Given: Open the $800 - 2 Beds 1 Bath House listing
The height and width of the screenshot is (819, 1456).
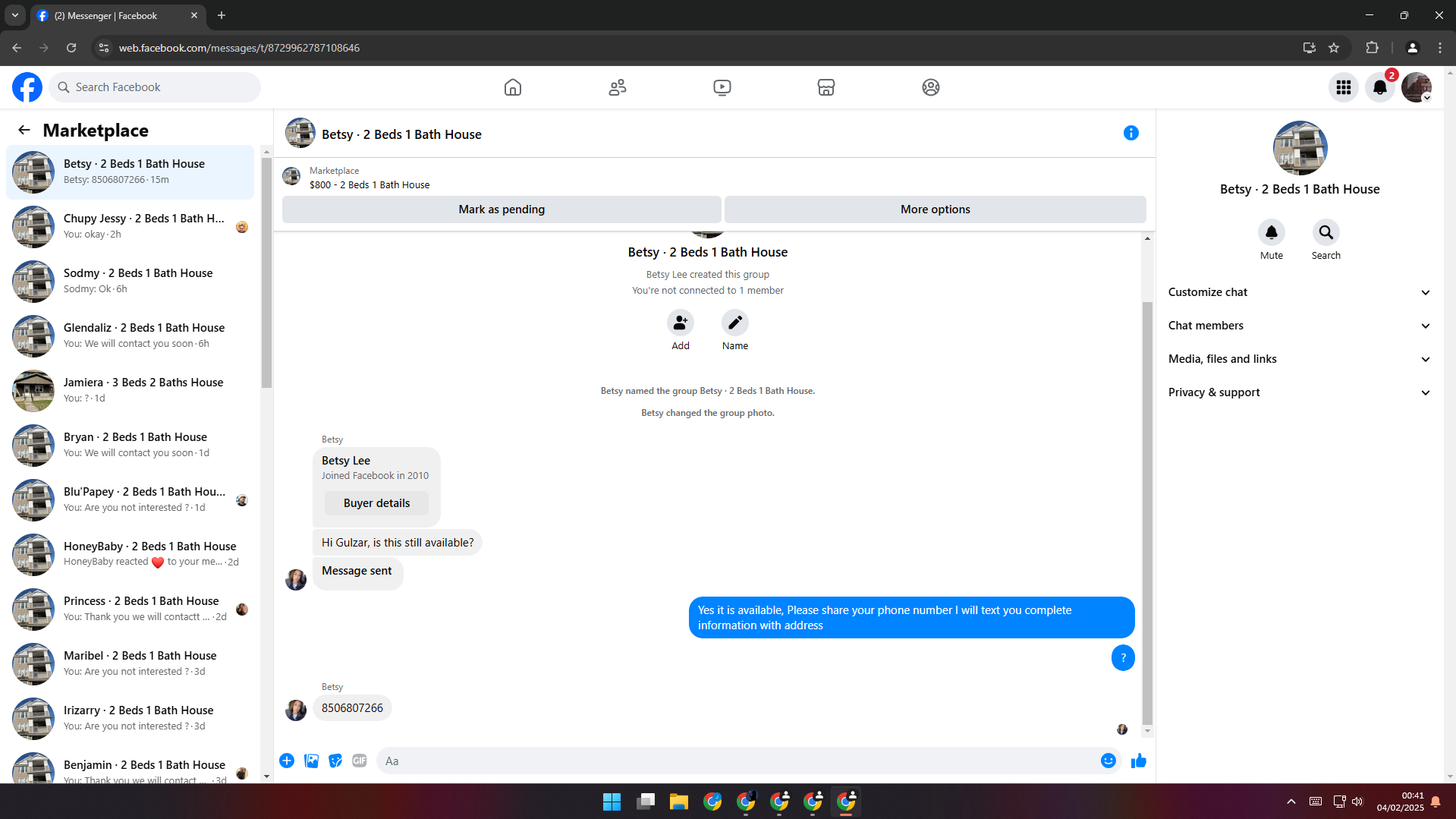Looking at the screenshot, I should point(369,184).
